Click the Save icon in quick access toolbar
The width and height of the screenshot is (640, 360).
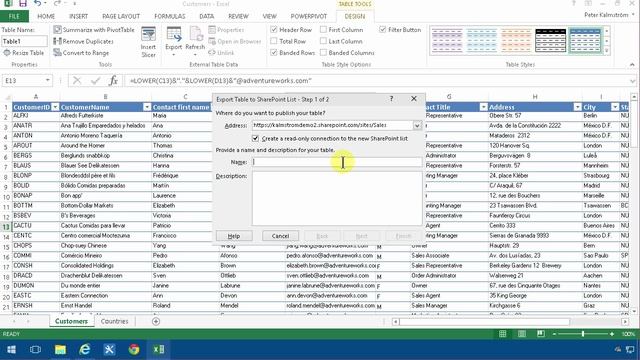(23, 4)
